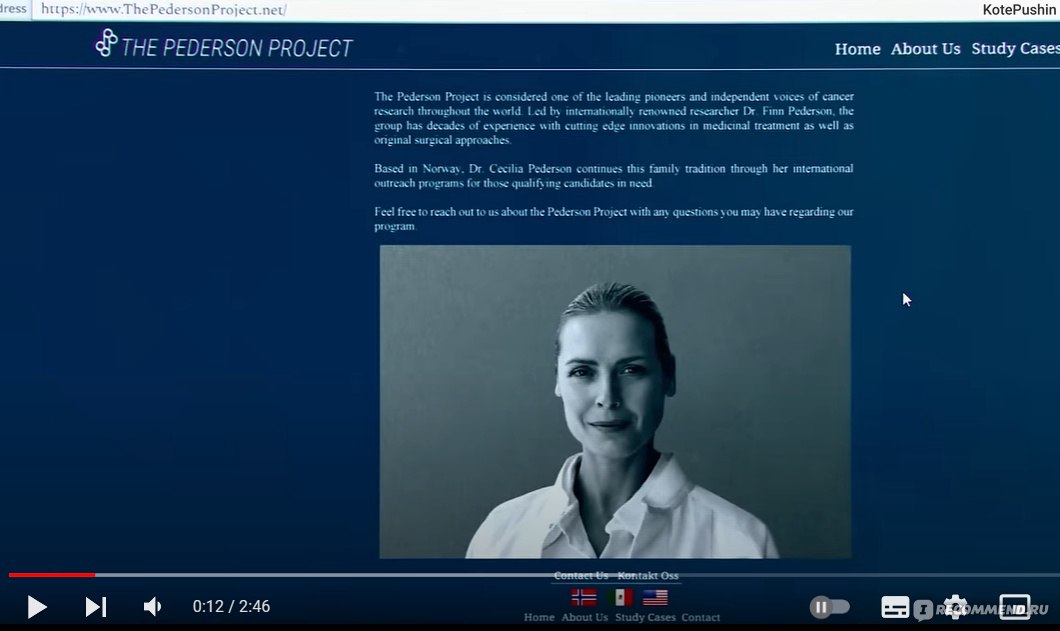Viewport: 1060px width, 631px height.
Task: Open Home in the top navigation
Action: [x=857, y=49]
